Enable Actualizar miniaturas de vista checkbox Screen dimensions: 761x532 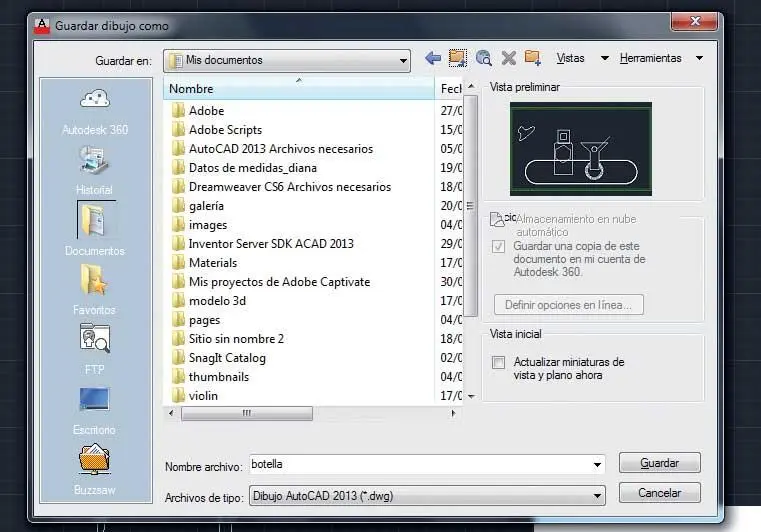tap(498, 362)
